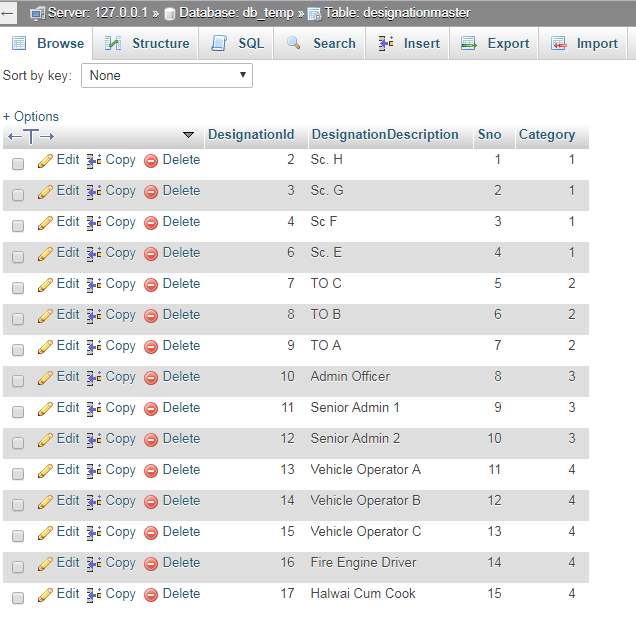This screenshot has height=624, width=636.
Task: Check the Halwai Cum Cook row checkbox
Action: (x=18, y=598)
